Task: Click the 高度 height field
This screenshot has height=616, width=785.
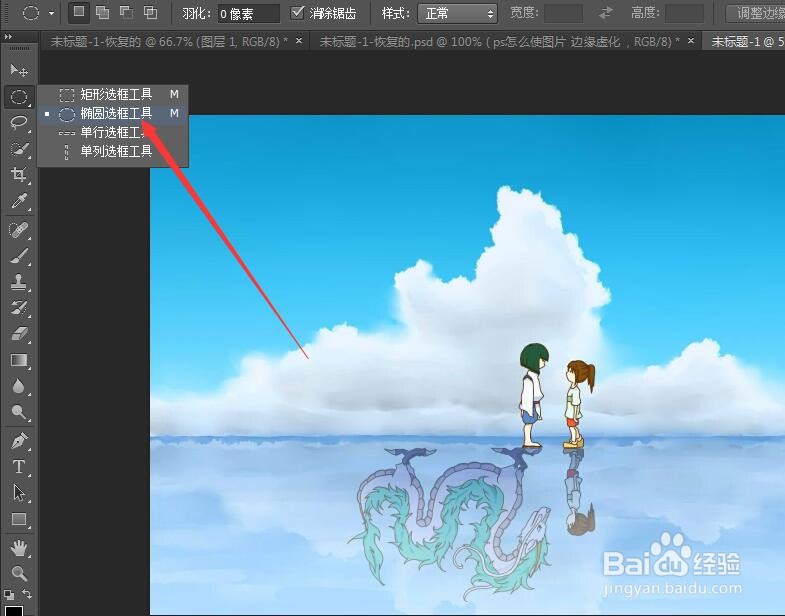Action: [x=684, y=14]
